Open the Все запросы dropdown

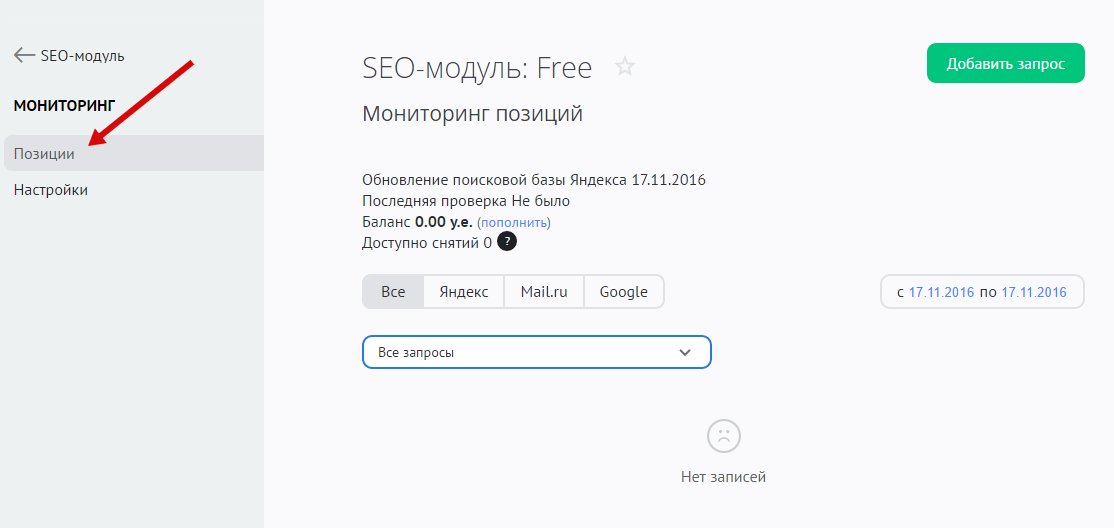pyautogui.click(x=520, y=352)
